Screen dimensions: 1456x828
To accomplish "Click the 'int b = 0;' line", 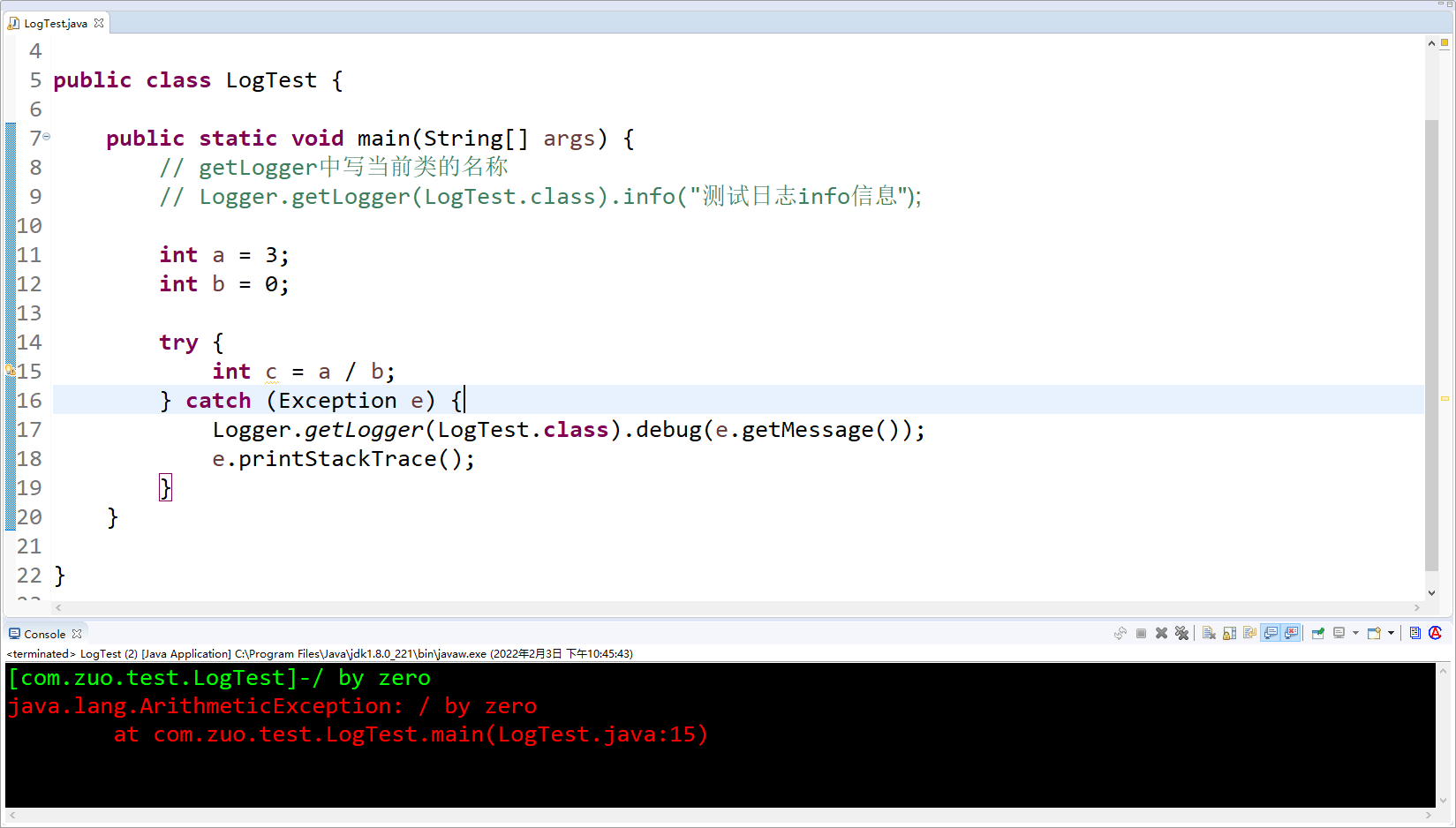I will [224, 284].
